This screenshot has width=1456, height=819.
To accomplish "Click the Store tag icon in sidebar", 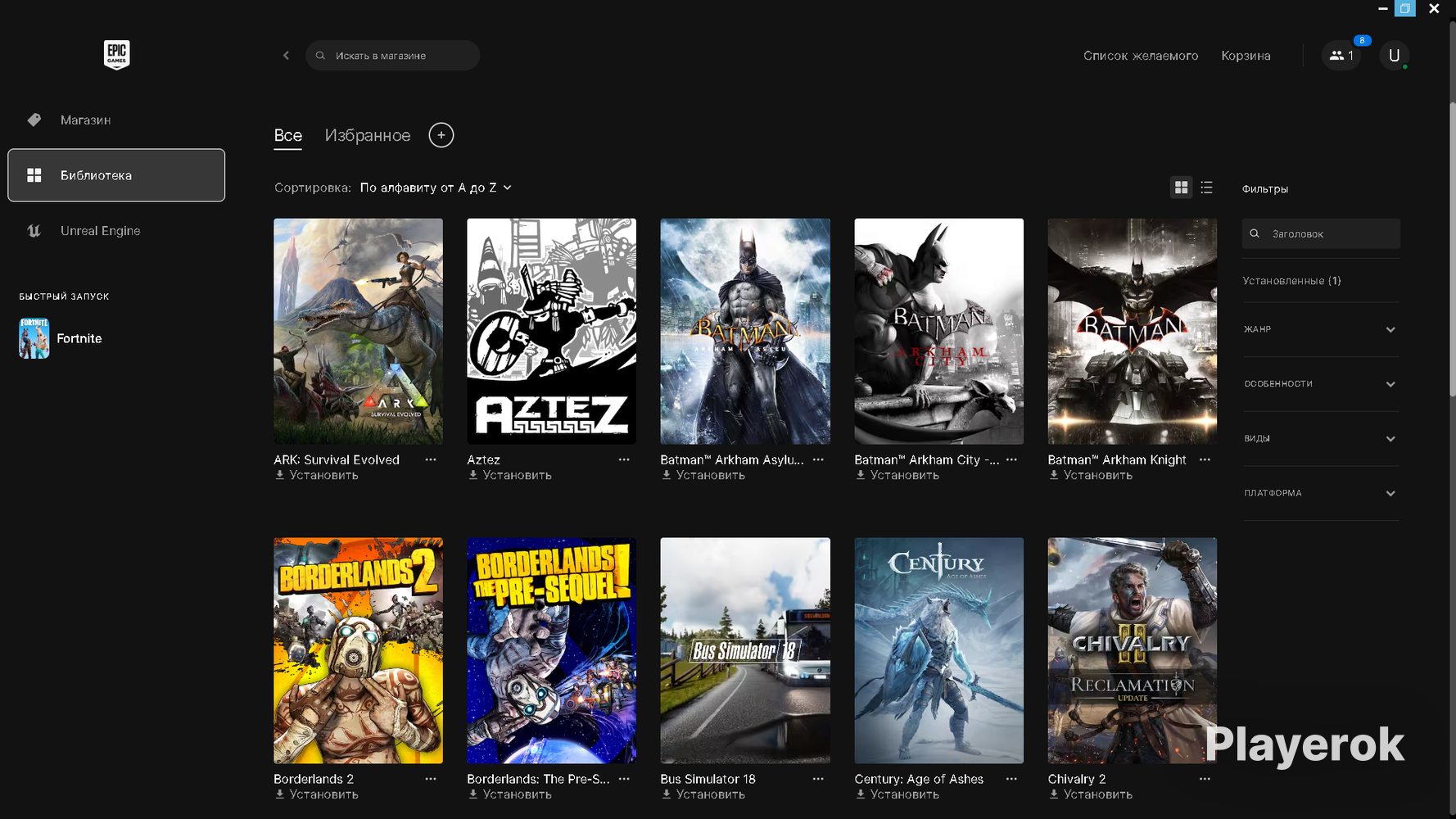I will coord(34,120).
